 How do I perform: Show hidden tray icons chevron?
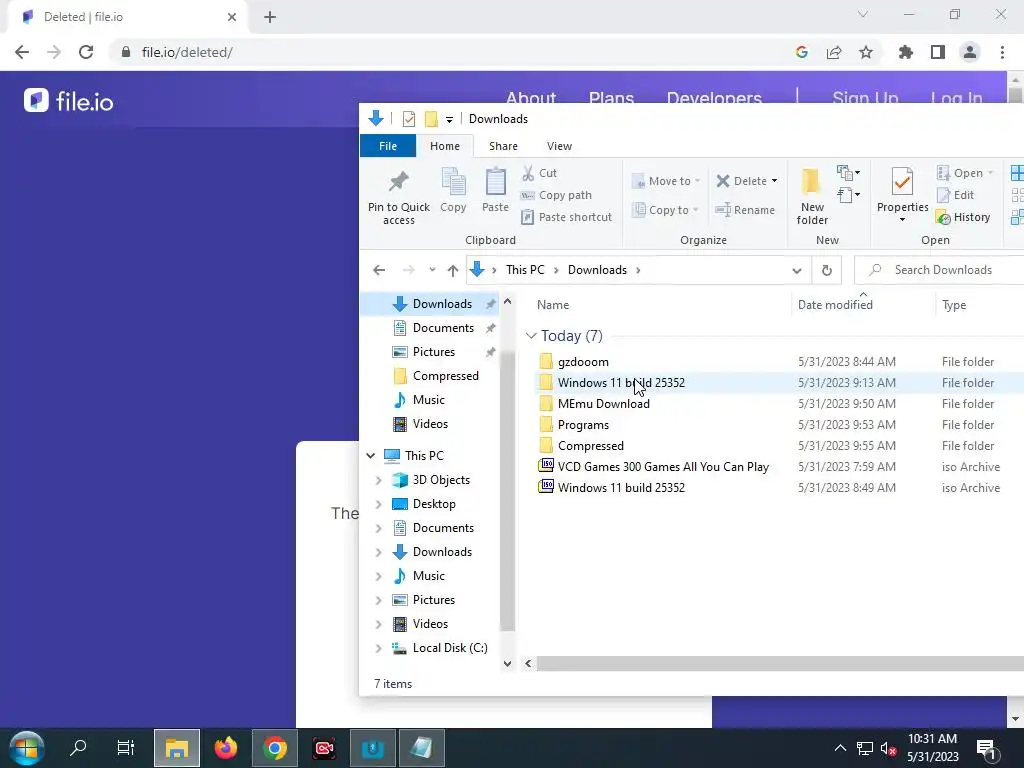[840, 748]
